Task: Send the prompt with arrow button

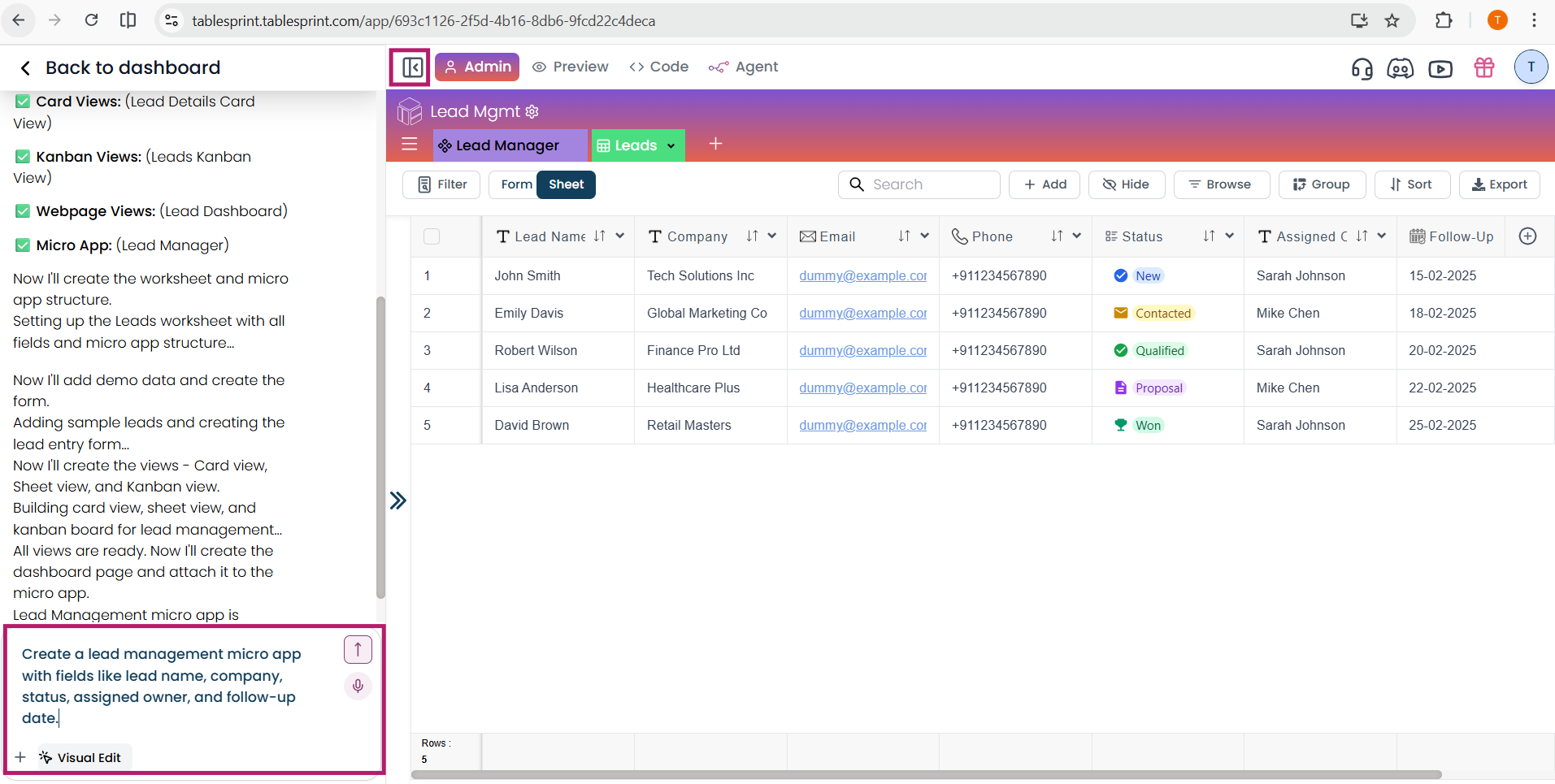Action: tap(358, 649)
